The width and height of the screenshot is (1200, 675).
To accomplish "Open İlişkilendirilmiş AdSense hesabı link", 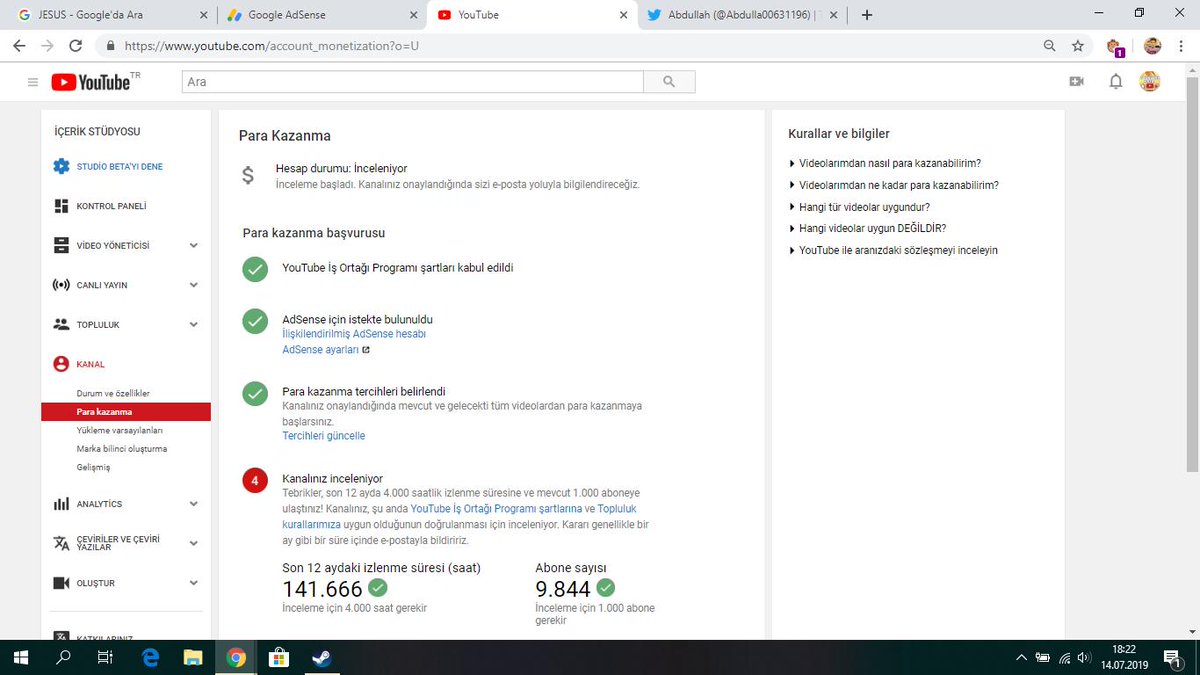I will [x=354, y=334].
